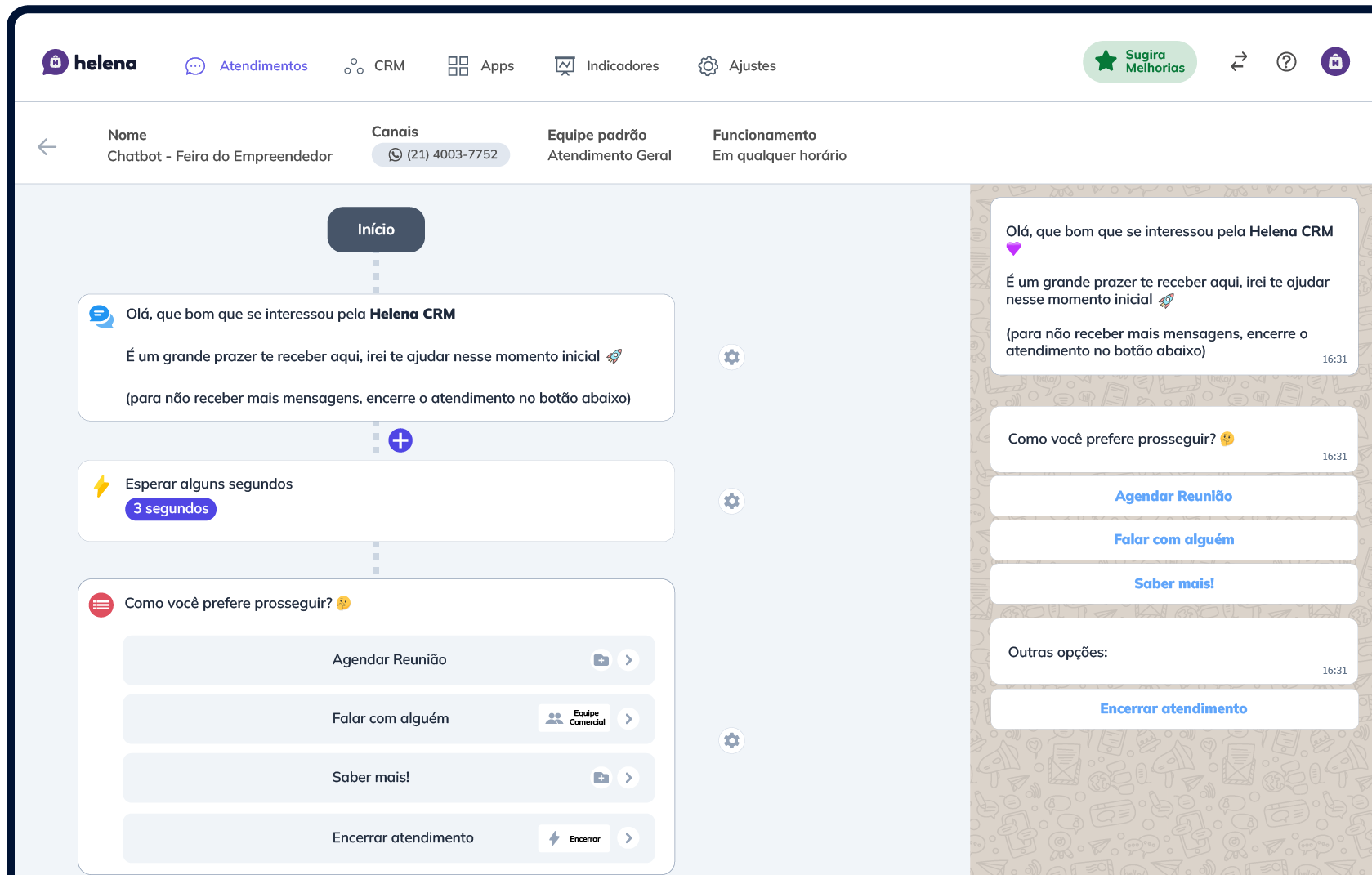
Task: Click the help question mark icon
Action: [x=1285, y=61]
